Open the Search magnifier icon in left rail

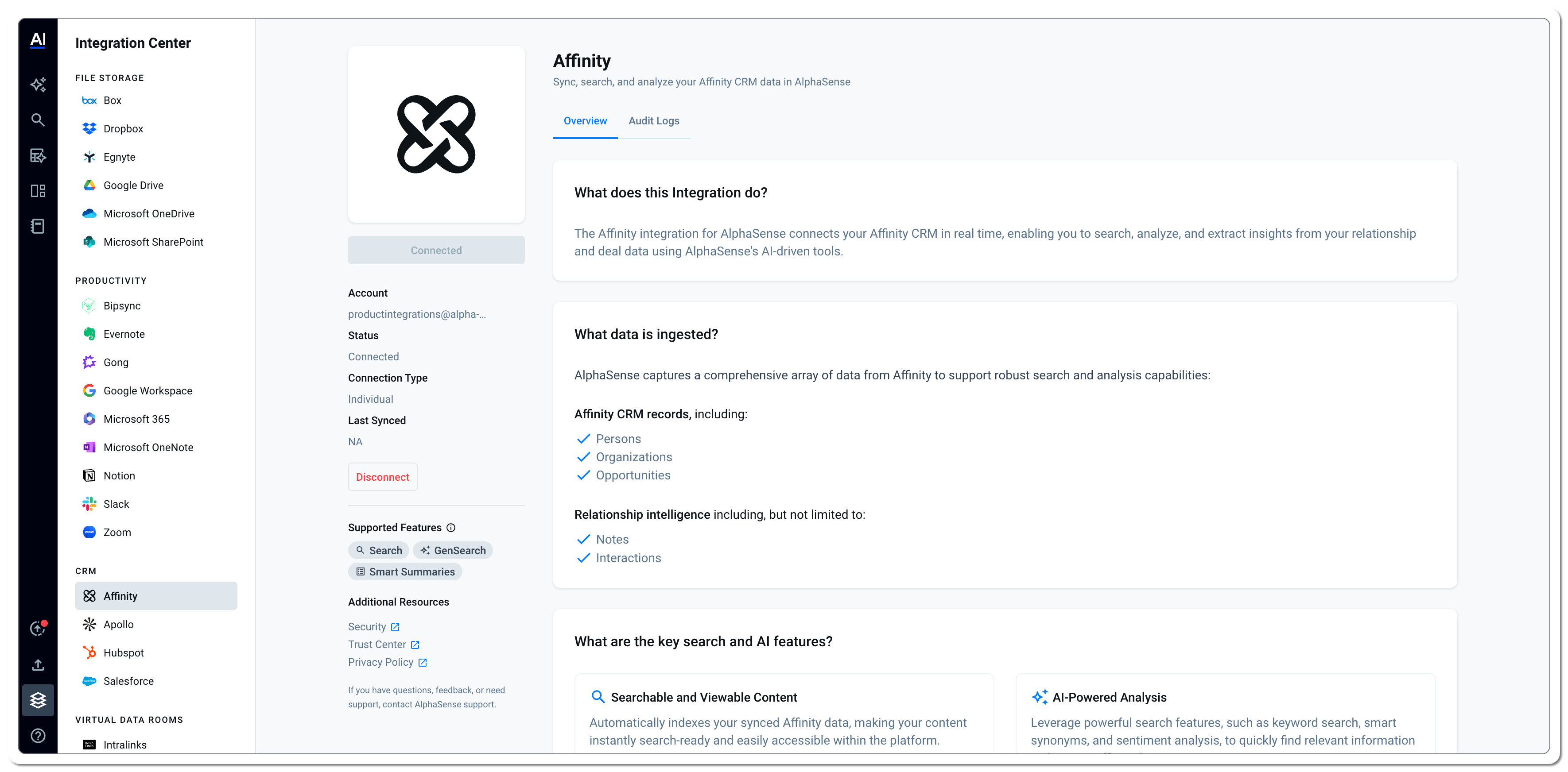[x=38, y=120]
